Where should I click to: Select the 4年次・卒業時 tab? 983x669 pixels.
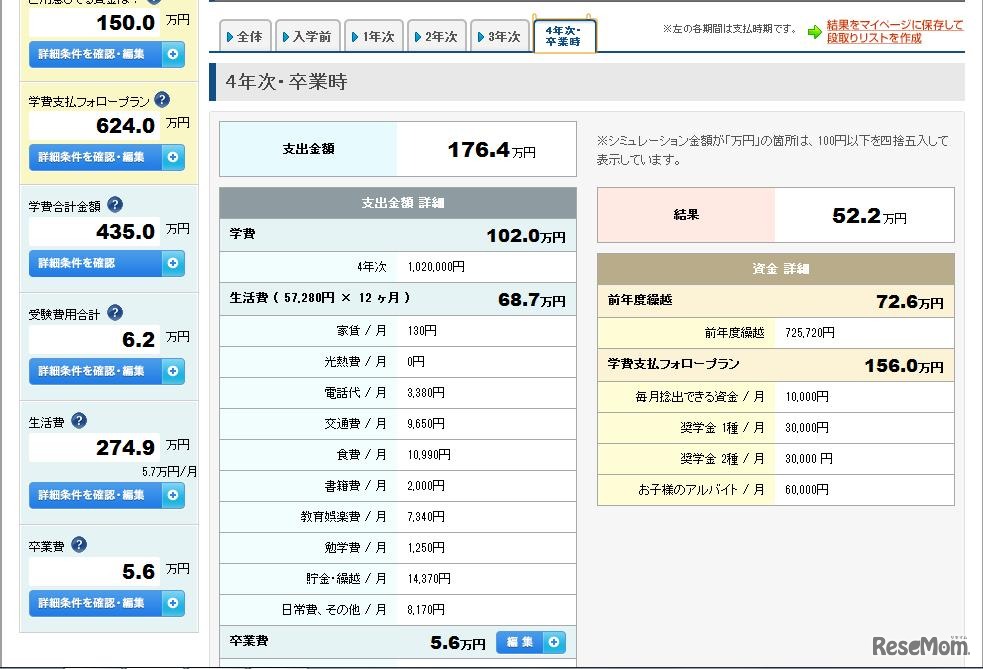pyautogui.click(x=565, y=37)
